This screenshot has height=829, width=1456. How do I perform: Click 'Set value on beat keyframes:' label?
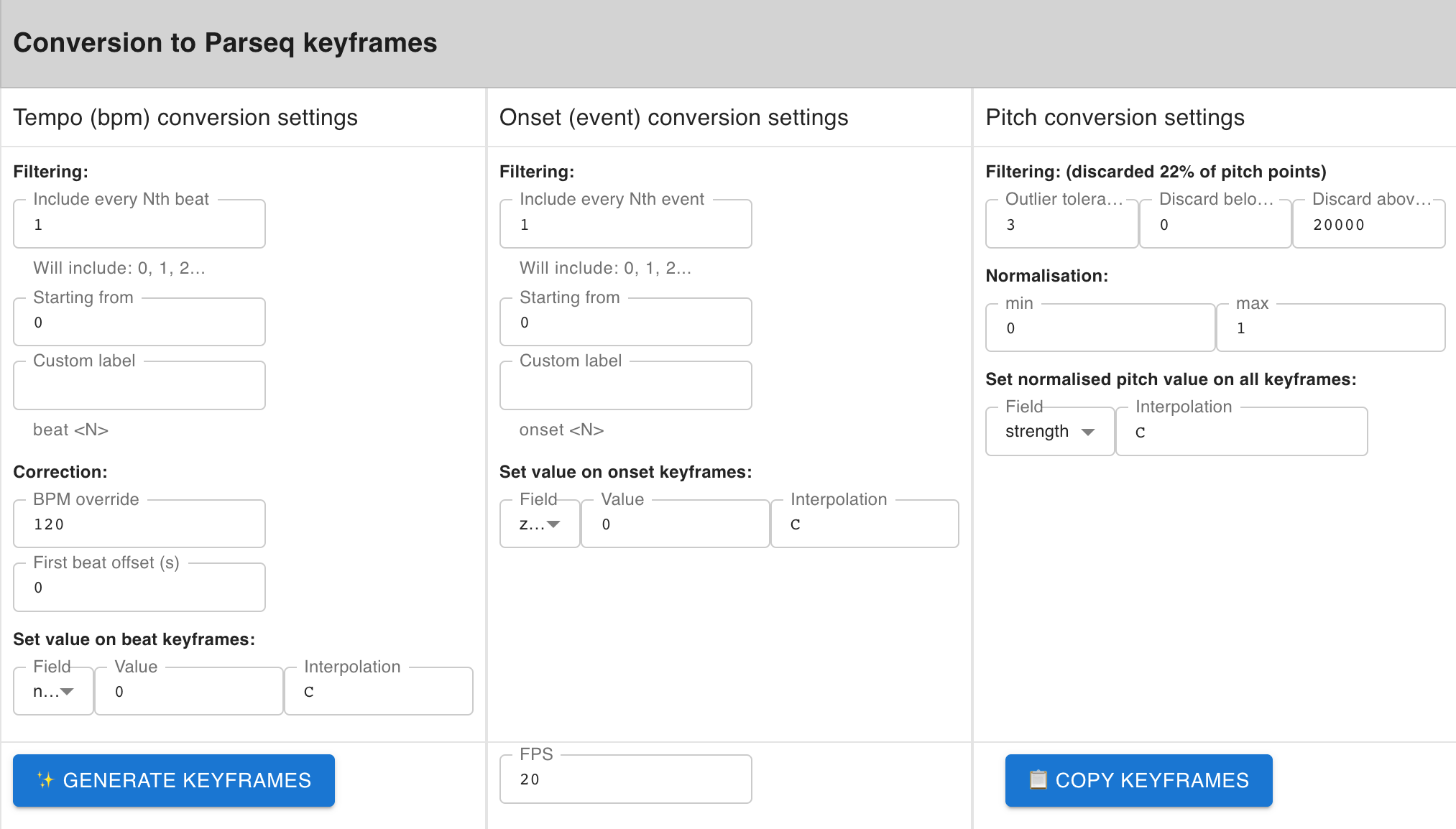134,639
